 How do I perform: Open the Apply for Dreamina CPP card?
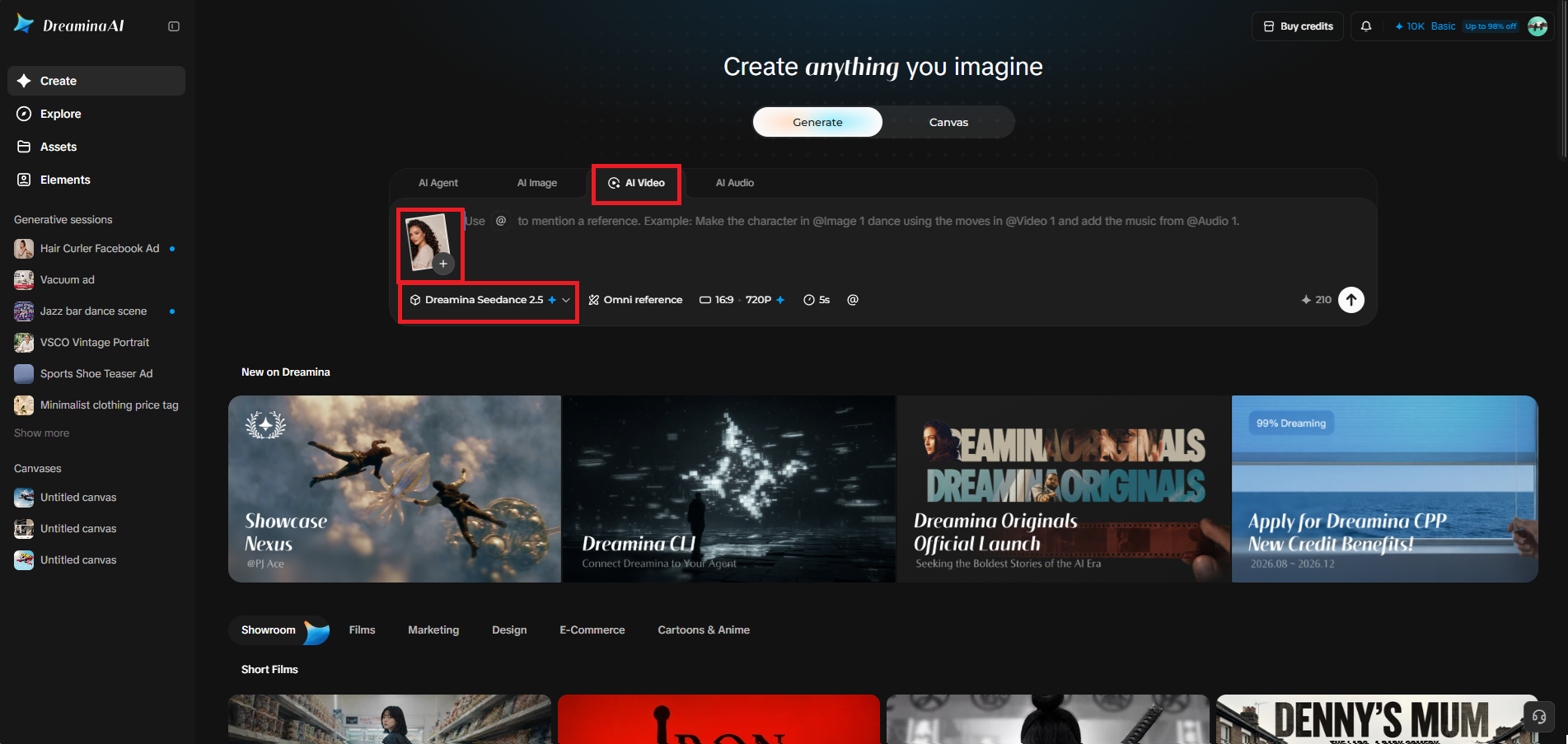coord(1385,489)
